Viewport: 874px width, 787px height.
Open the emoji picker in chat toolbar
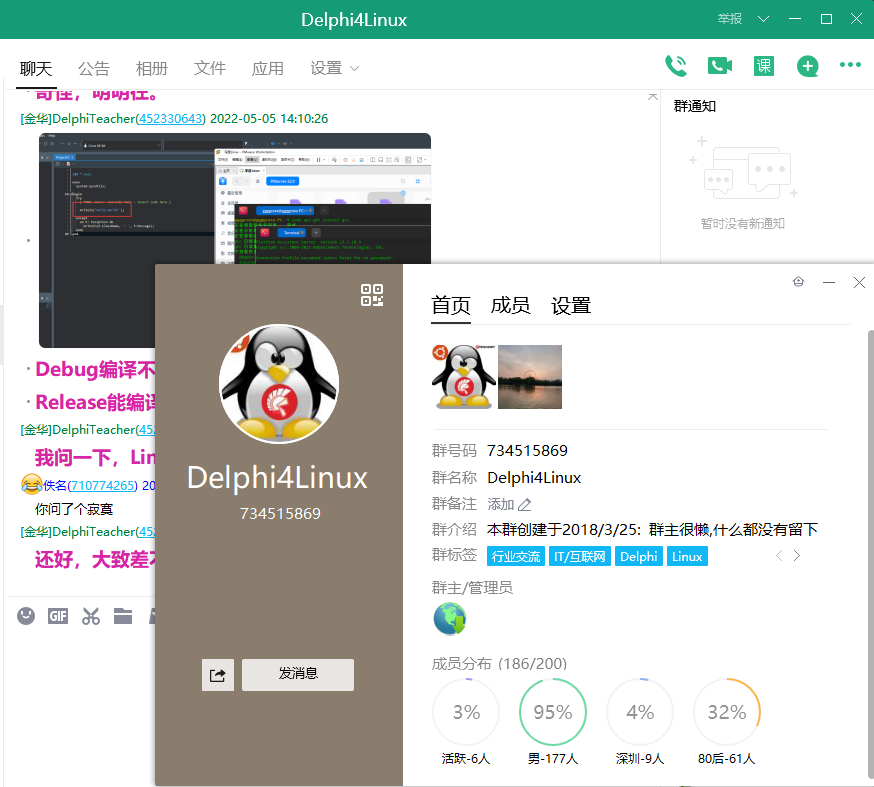pos(26,616)
